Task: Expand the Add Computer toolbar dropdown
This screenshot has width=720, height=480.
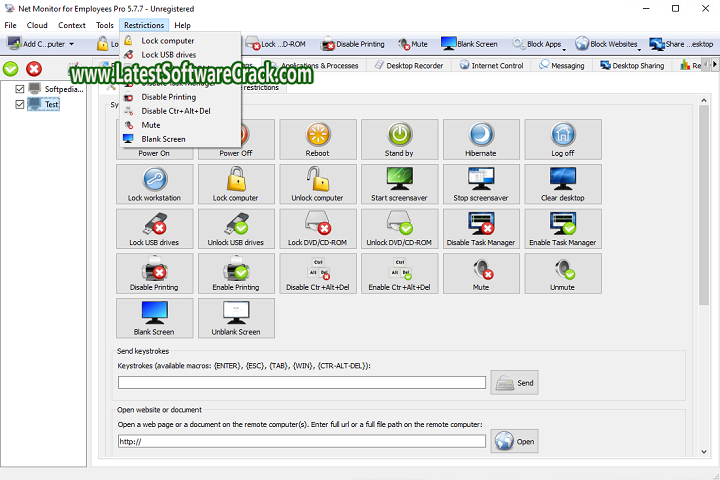Action: 71,44
